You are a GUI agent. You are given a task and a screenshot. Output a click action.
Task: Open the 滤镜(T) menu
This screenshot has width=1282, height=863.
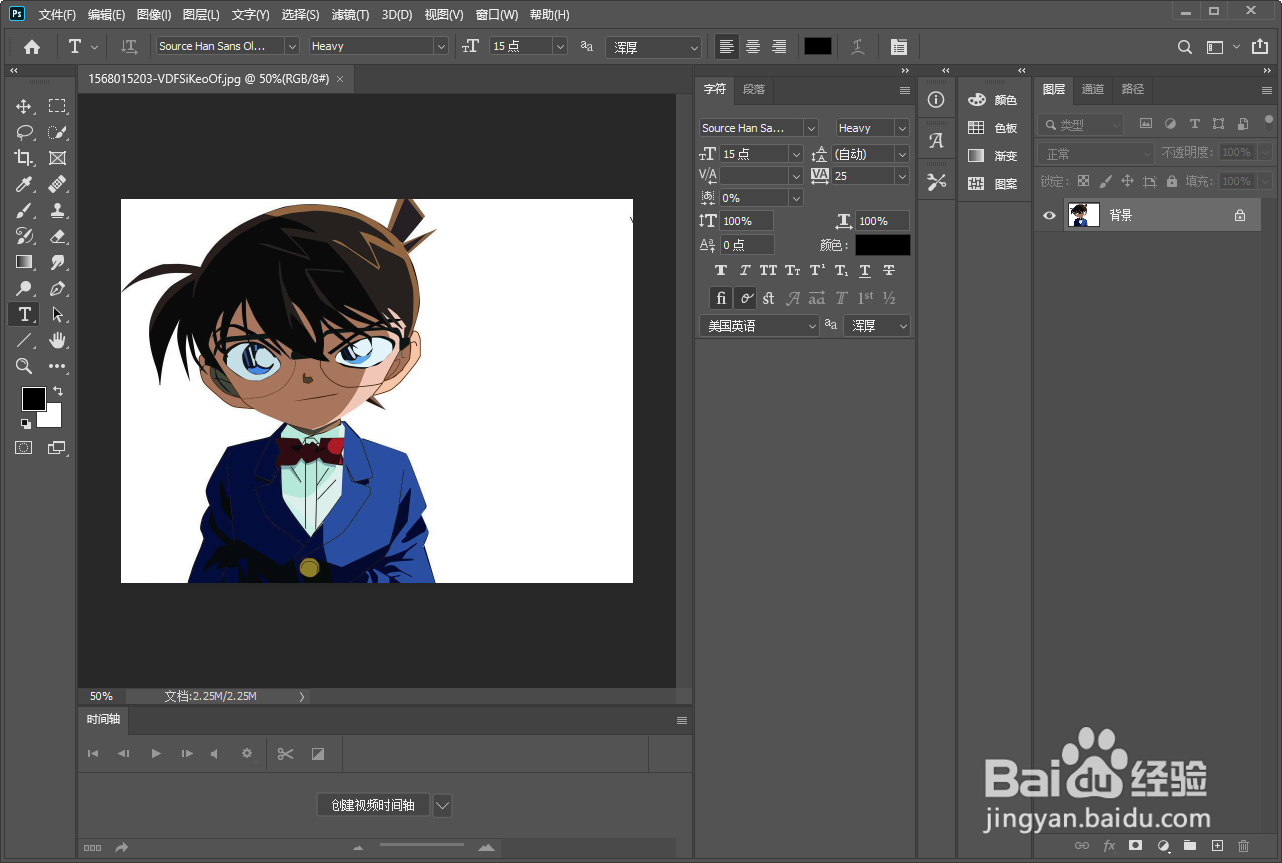coord(350,15)
